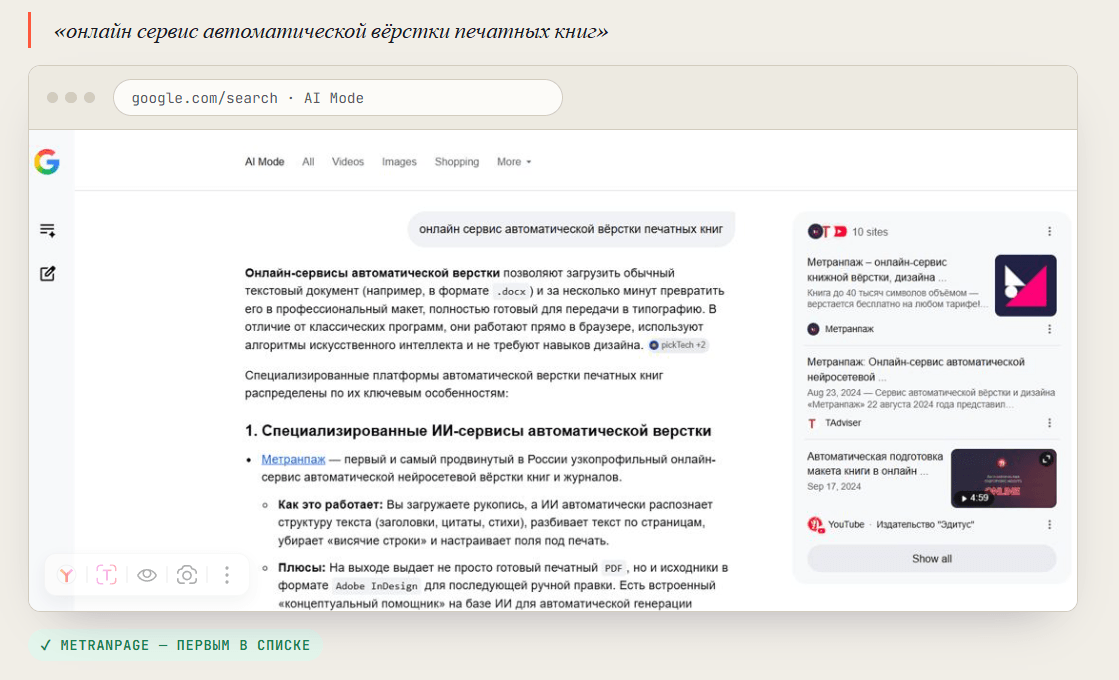Open options menu for TAdviser source
The width and height of the screenshot is (1119, 680).
click(x=1049, y=422)
